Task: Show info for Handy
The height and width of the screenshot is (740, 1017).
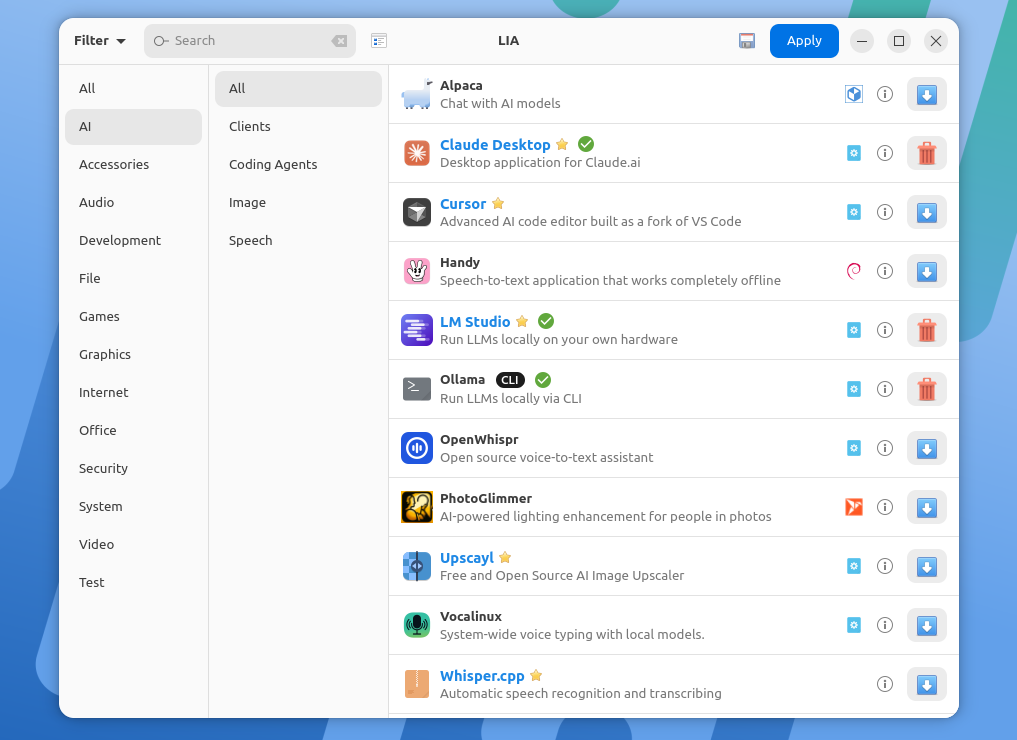Action: [x=885, y=271]
